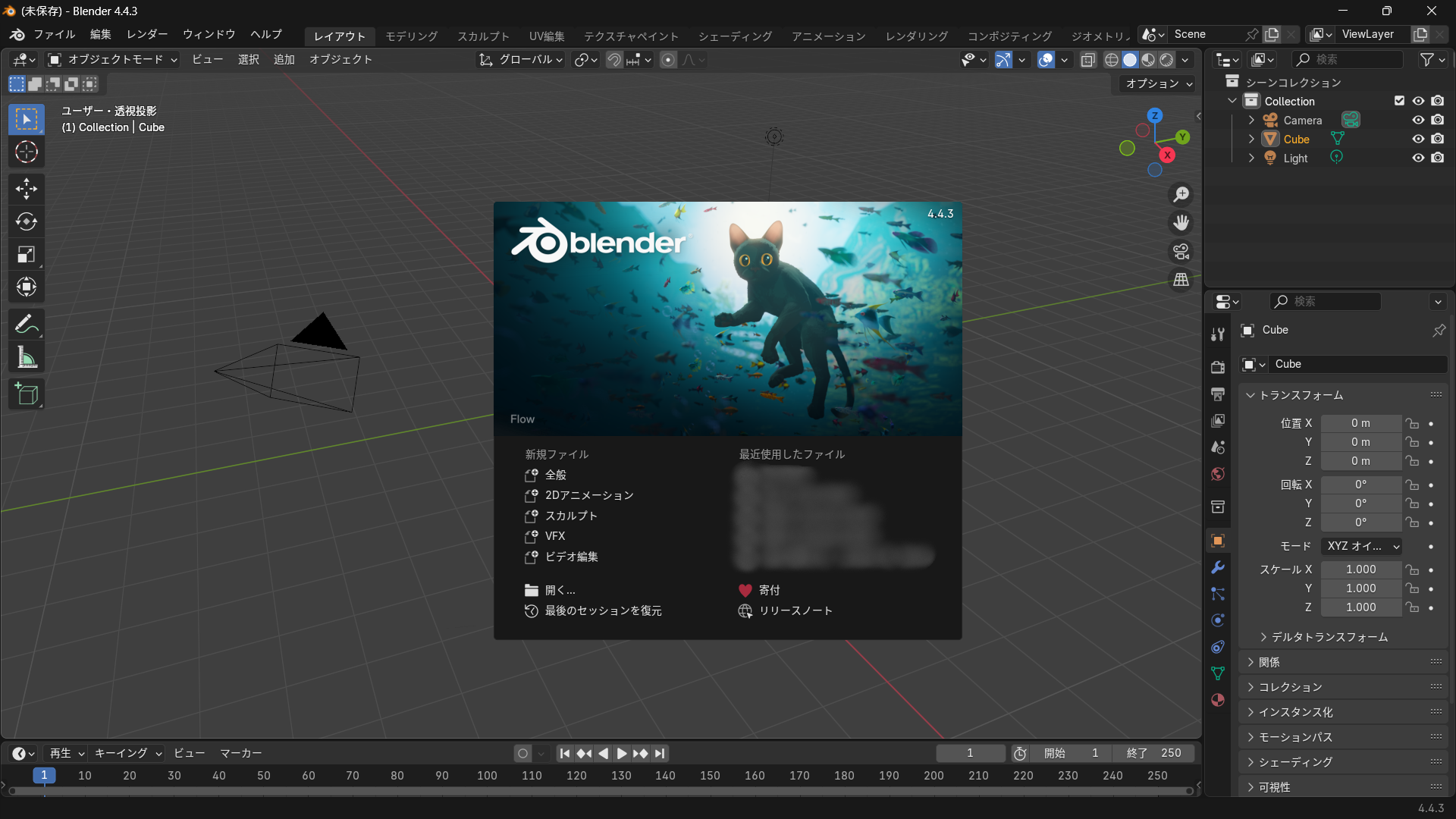
Task: Open the Tool properties tab
Action: click(x=1218, y=334)
